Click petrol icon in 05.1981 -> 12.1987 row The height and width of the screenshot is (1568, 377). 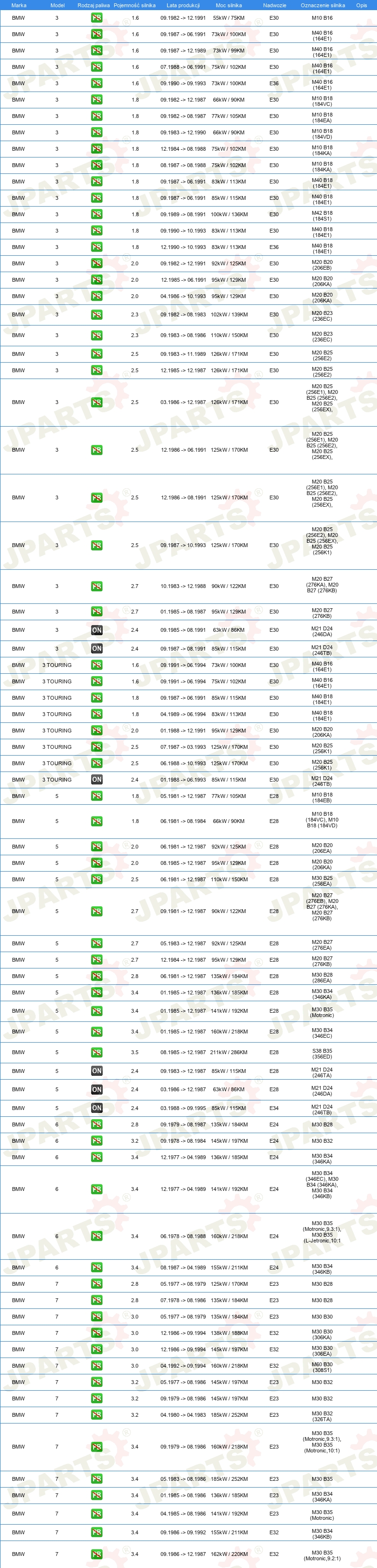coord(97,796)
